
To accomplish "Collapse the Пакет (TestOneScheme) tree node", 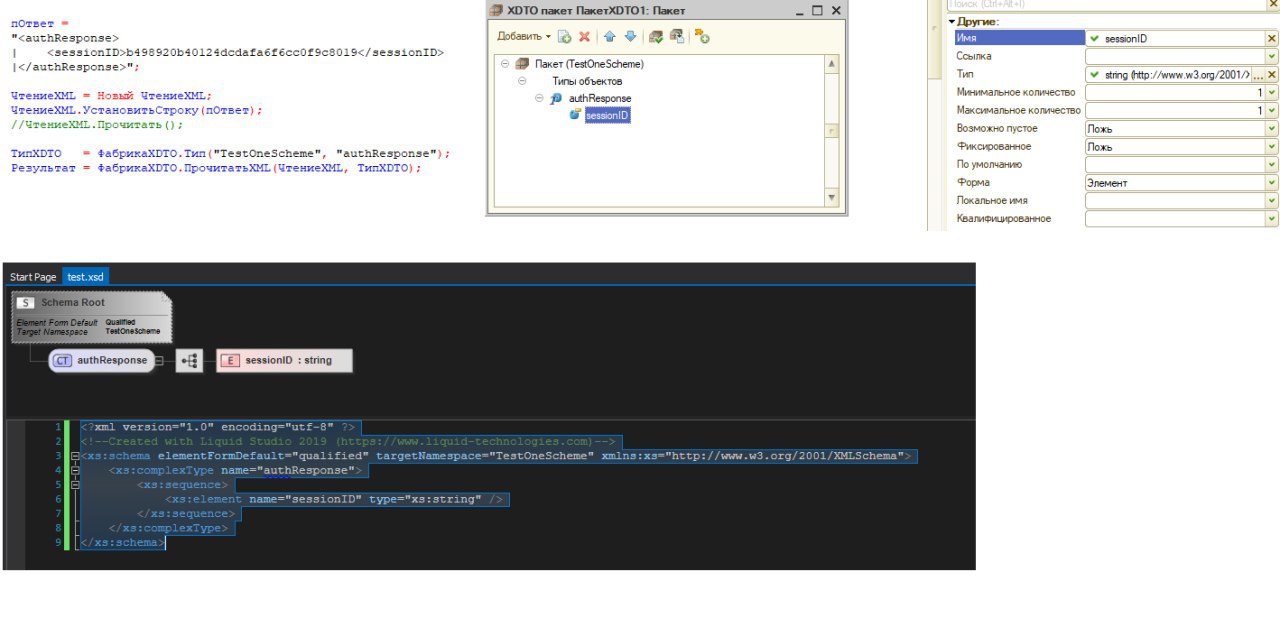I will (505, 64).
